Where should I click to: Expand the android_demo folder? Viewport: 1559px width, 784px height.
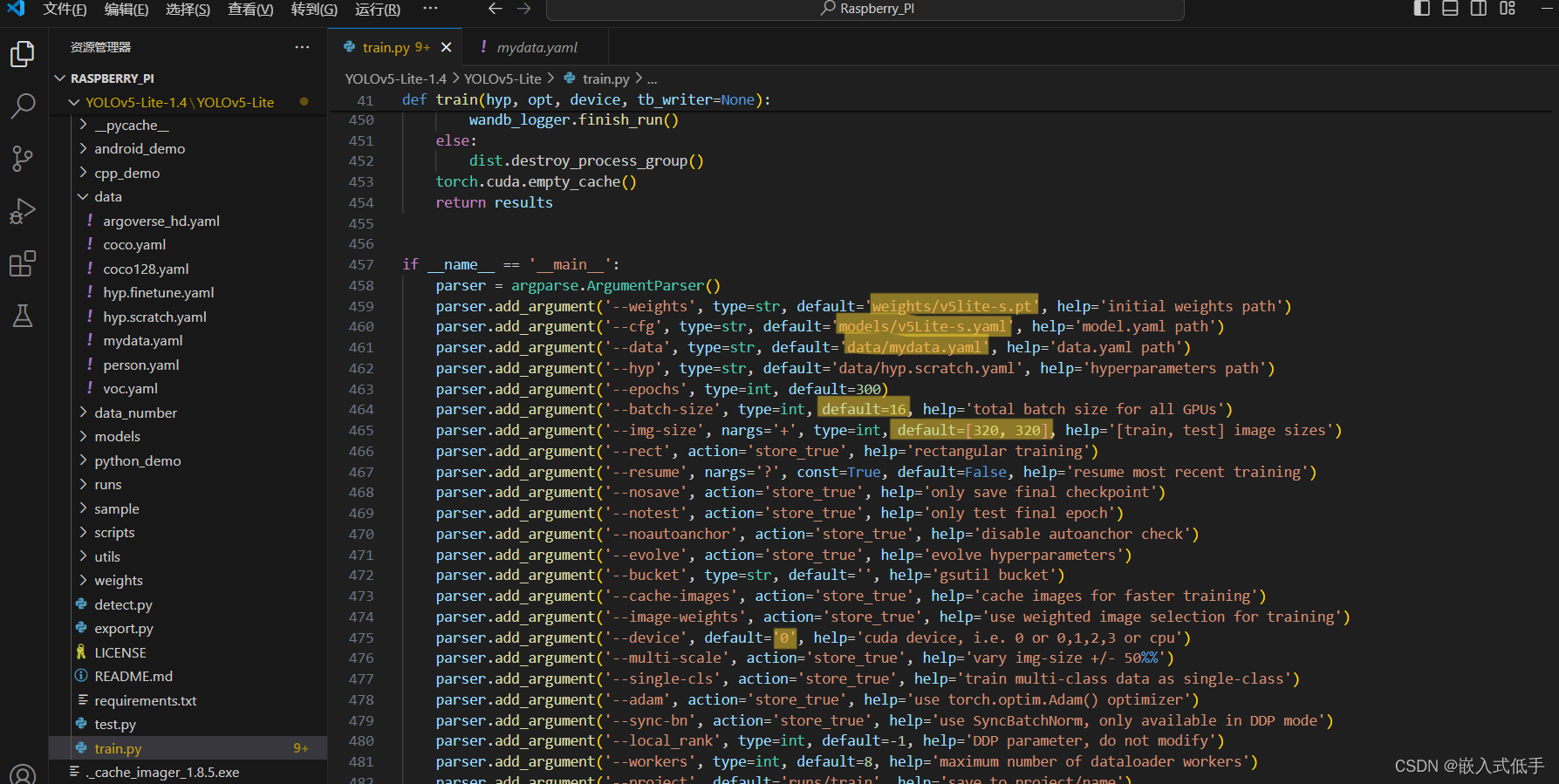click(x=188, y=149)
